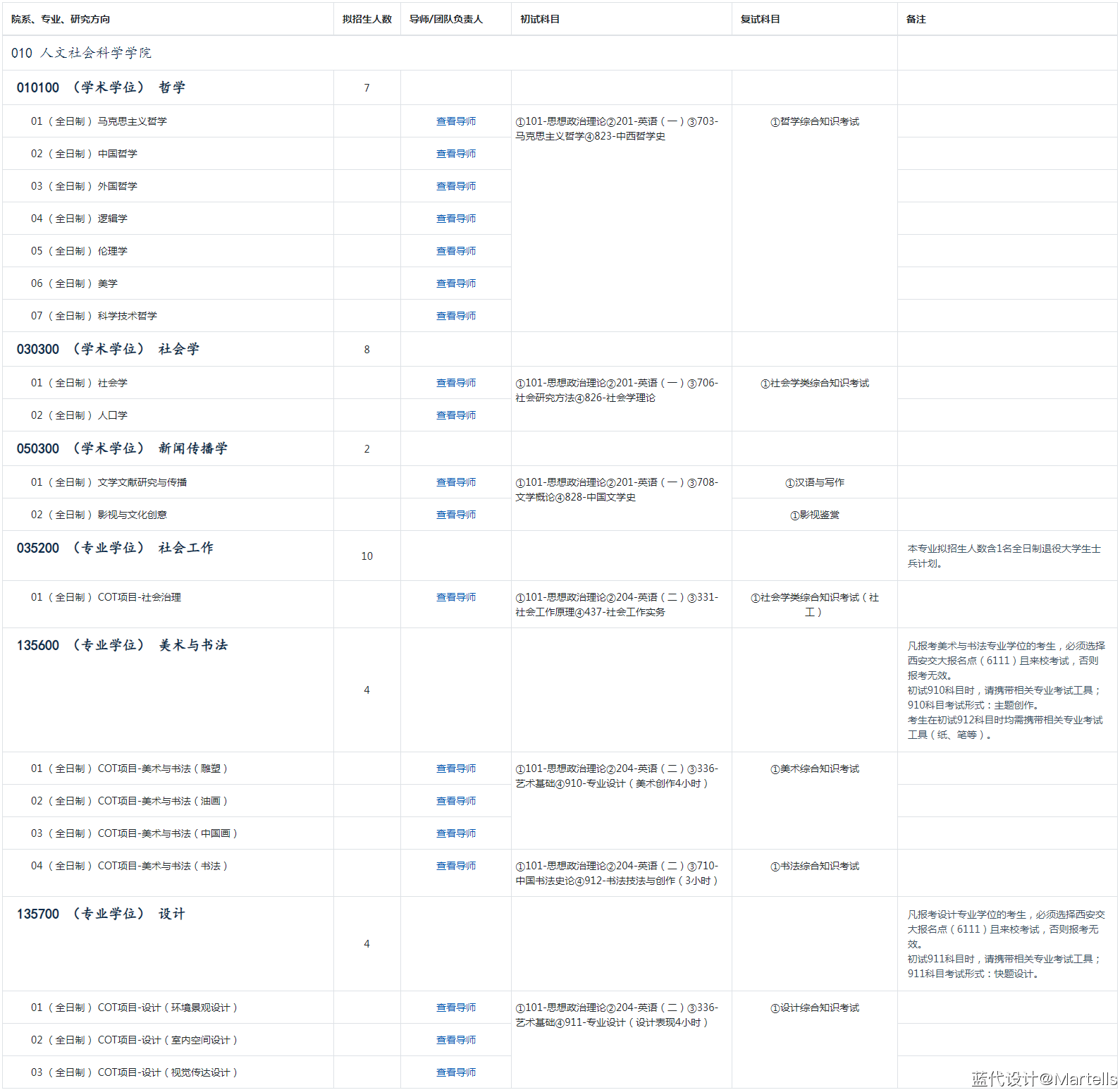
Task: Click the 初试科目 column header
Action: click(540, 19)
